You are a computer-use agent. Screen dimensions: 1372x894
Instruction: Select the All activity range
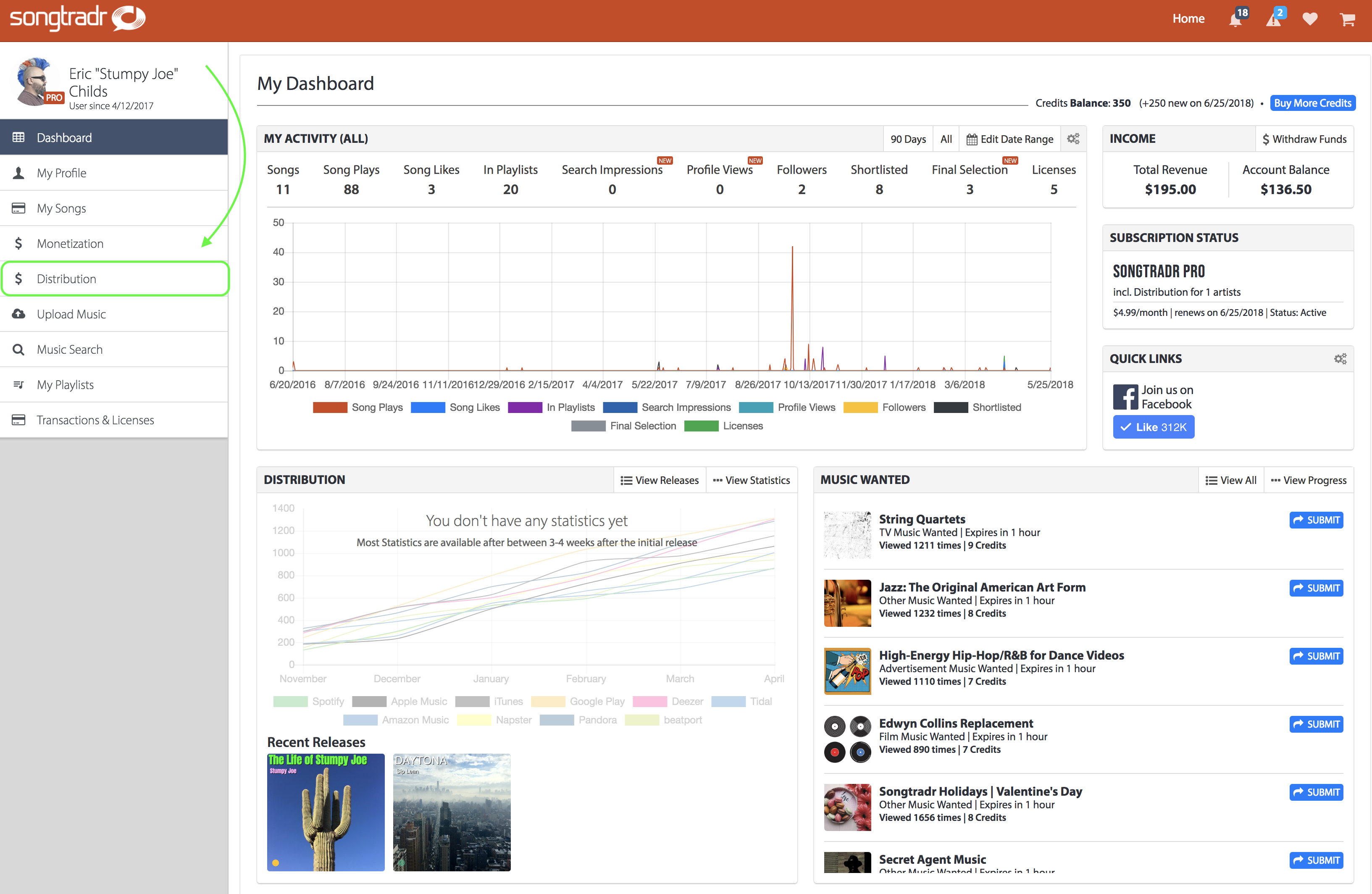tap(946, 139)
